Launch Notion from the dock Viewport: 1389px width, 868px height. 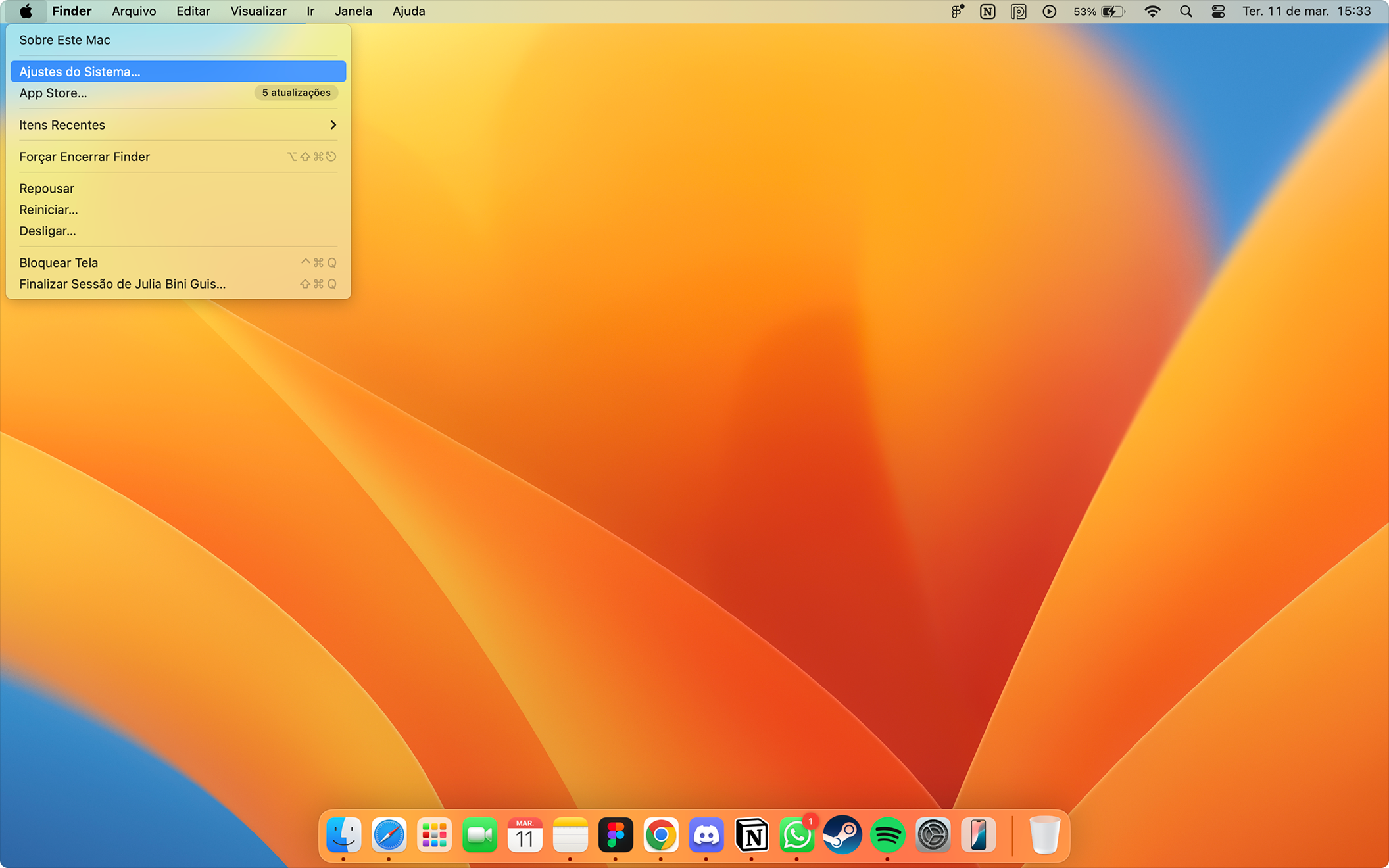pos(752,835)
